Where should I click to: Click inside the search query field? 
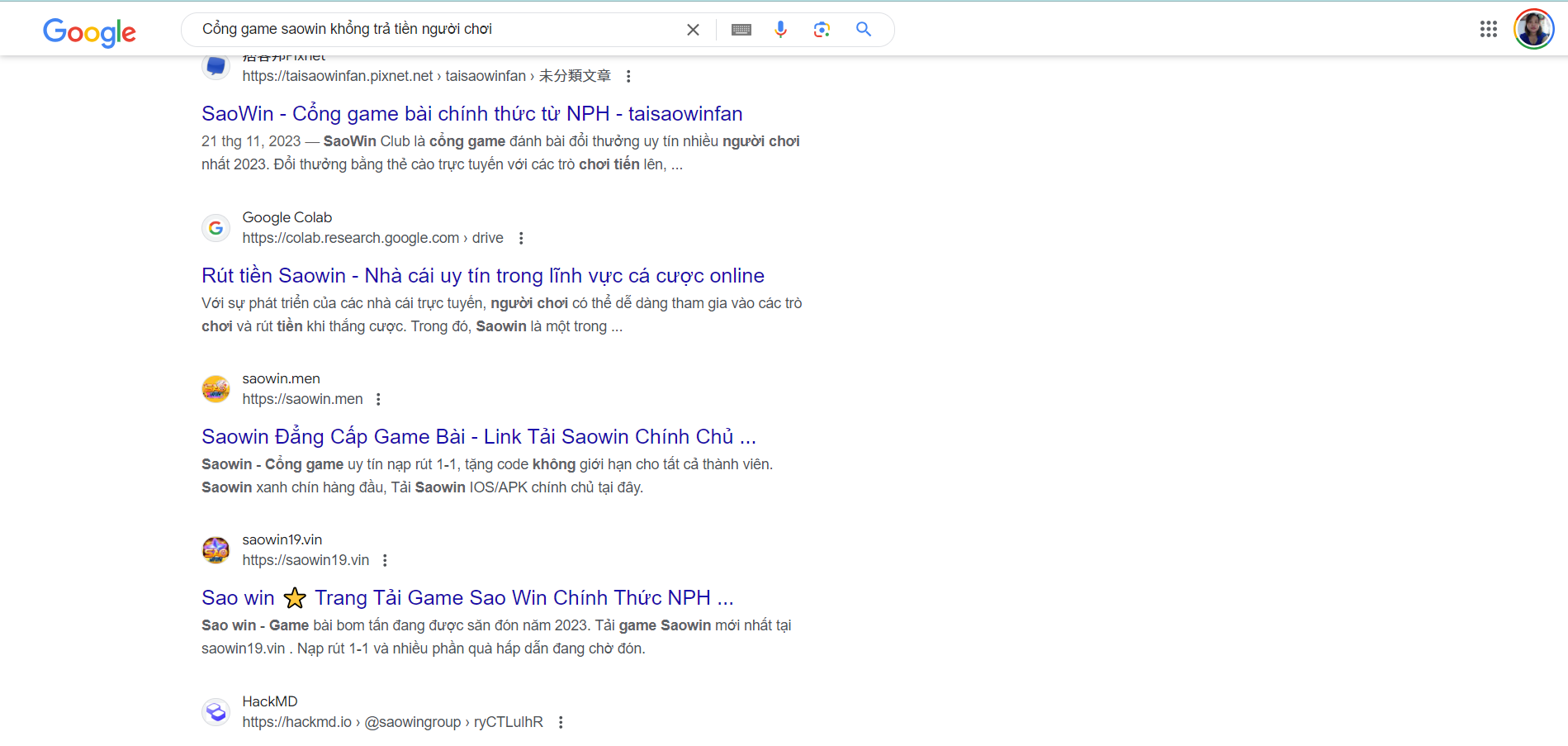438,30
